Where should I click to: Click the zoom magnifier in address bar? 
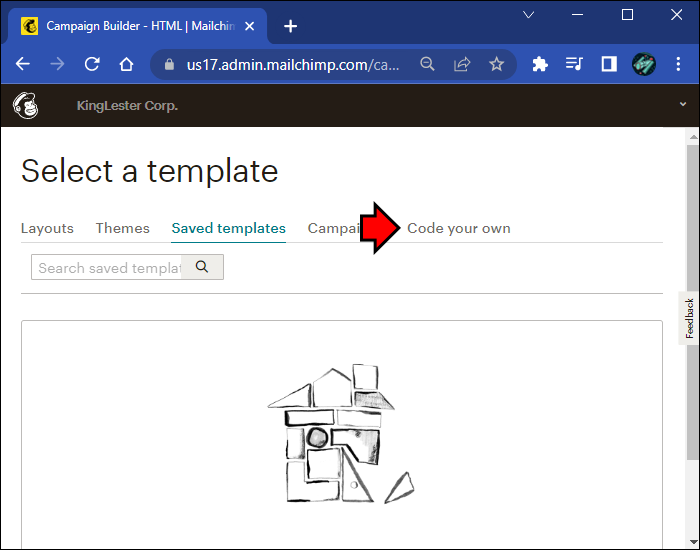tap(427, 64)
